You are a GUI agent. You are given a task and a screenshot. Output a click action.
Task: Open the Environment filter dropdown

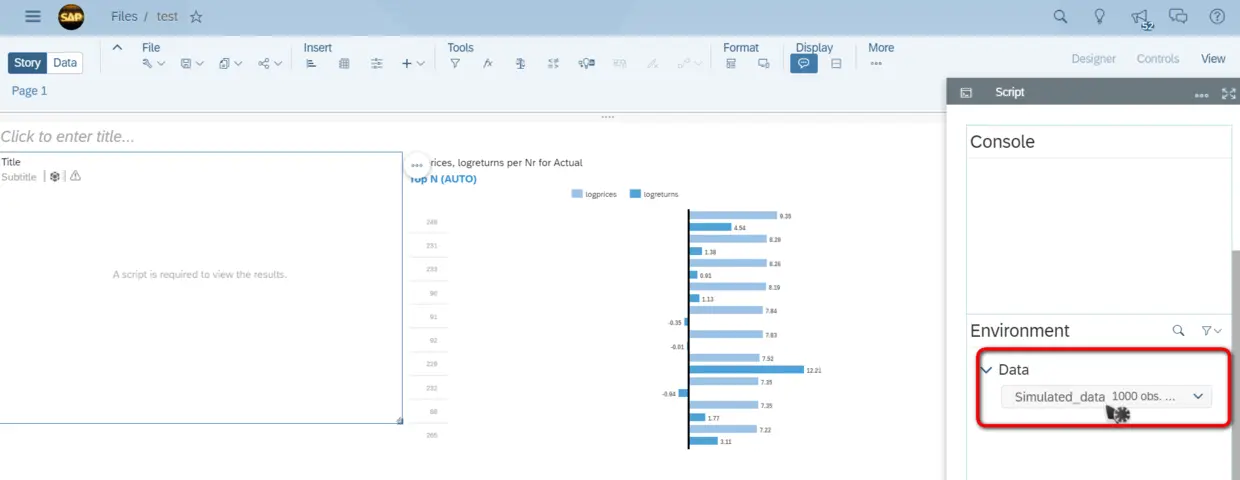(x=1211, y=330)
